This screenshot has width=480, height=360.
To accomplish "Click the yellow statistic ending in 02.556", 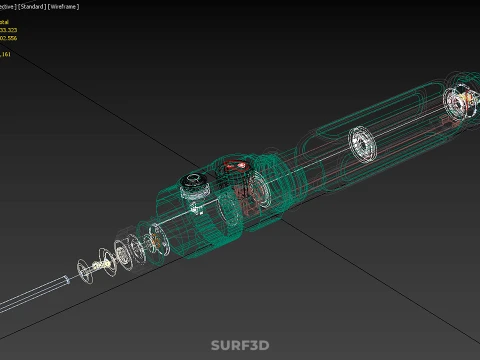I will [8, 38].
